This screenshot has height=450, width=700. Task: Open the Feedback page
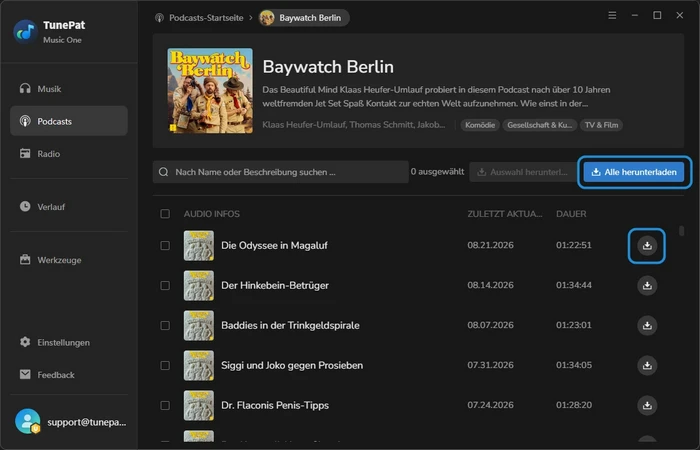tap(69, 375)
